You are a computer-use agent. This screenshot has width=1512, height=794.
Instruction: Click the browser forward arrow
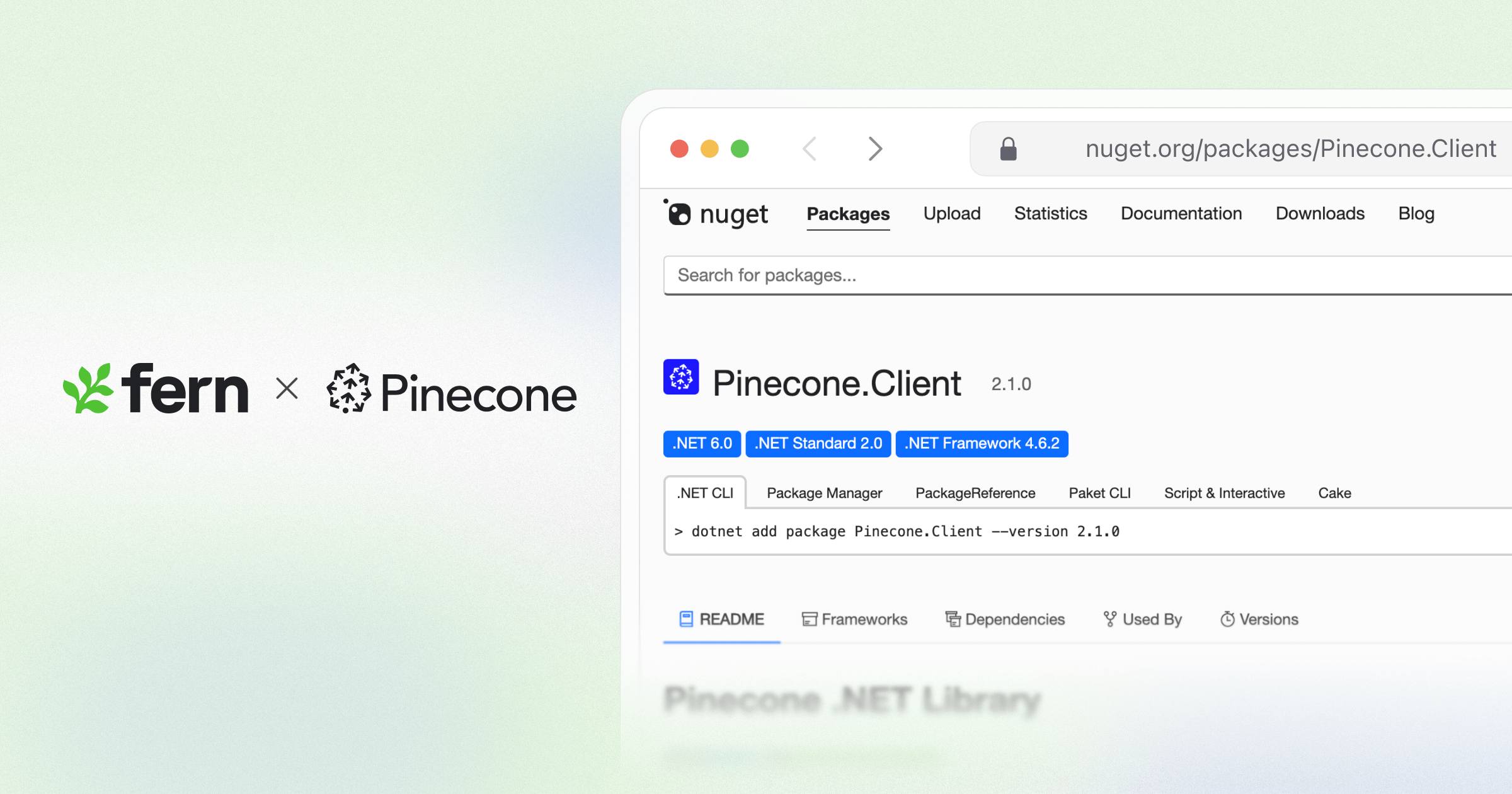click(875, 149)
